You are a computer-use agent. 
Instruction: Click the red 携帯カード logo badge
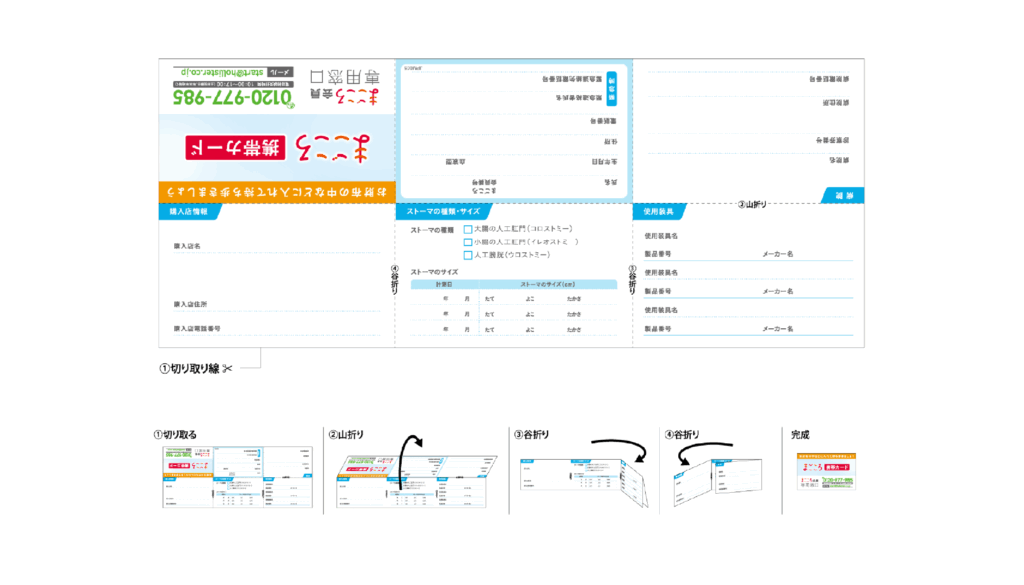(235, 146)
